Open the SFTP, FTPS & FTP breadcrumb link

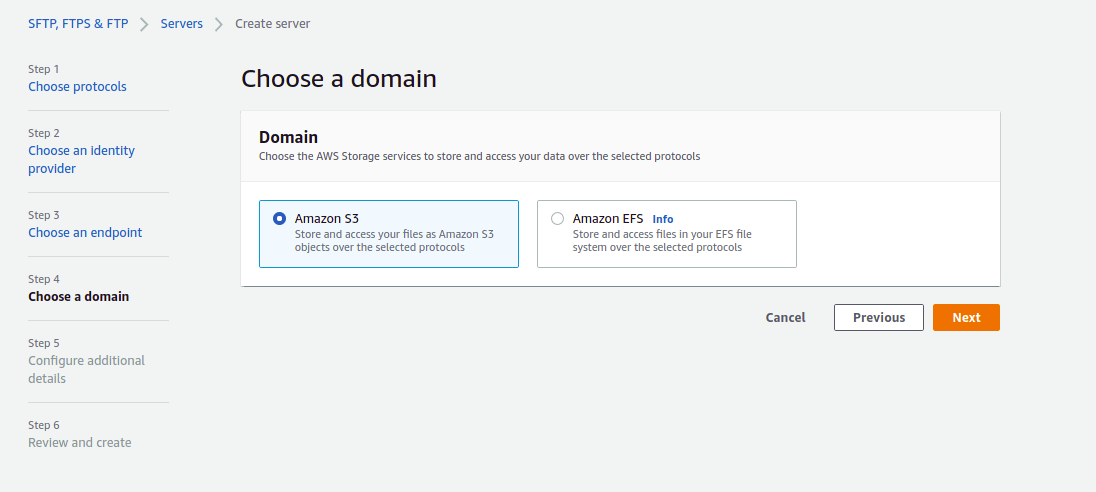pos(78,24)
